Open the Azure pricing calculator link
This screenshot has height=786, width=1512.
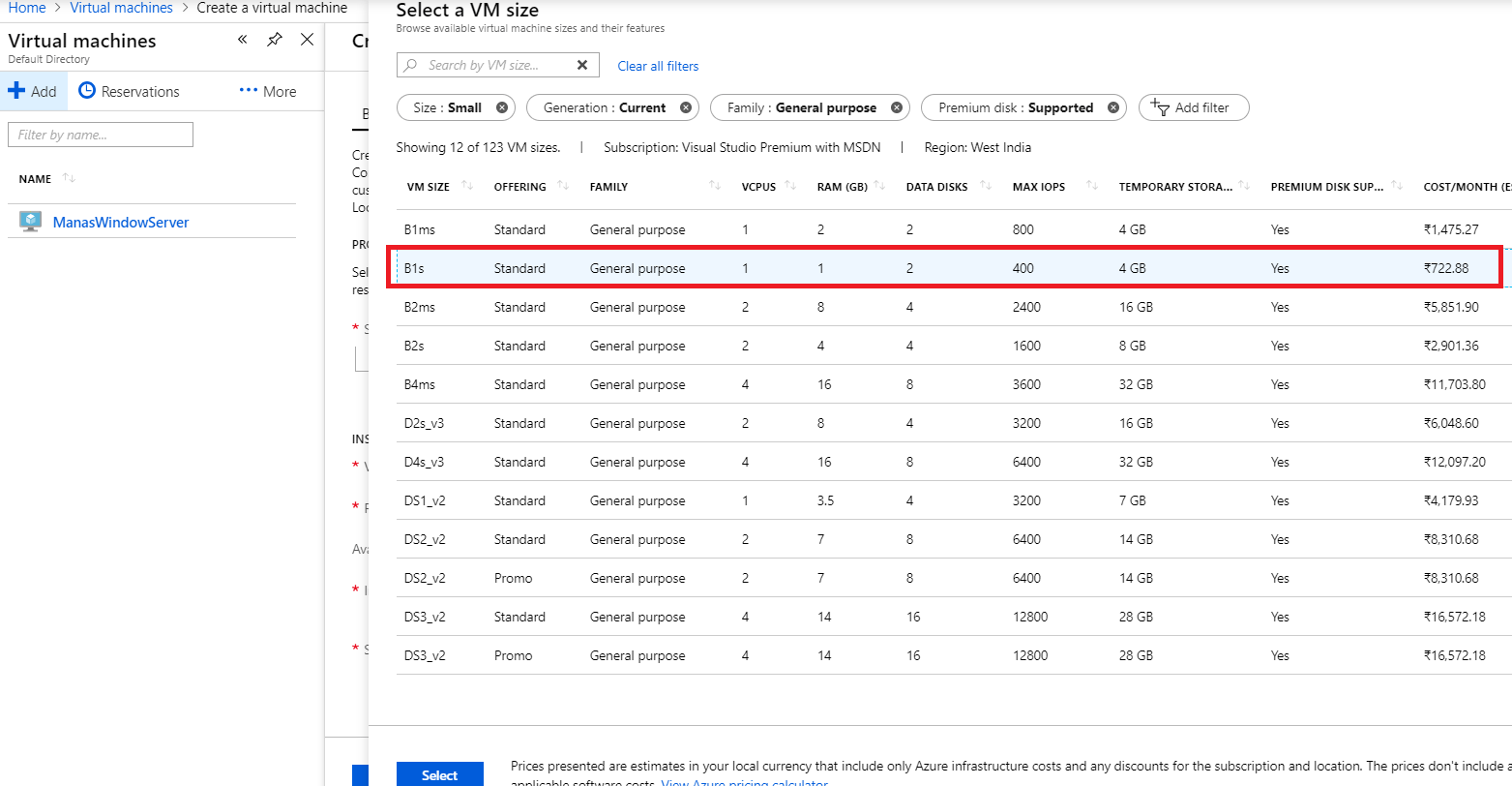click(743, 782)
